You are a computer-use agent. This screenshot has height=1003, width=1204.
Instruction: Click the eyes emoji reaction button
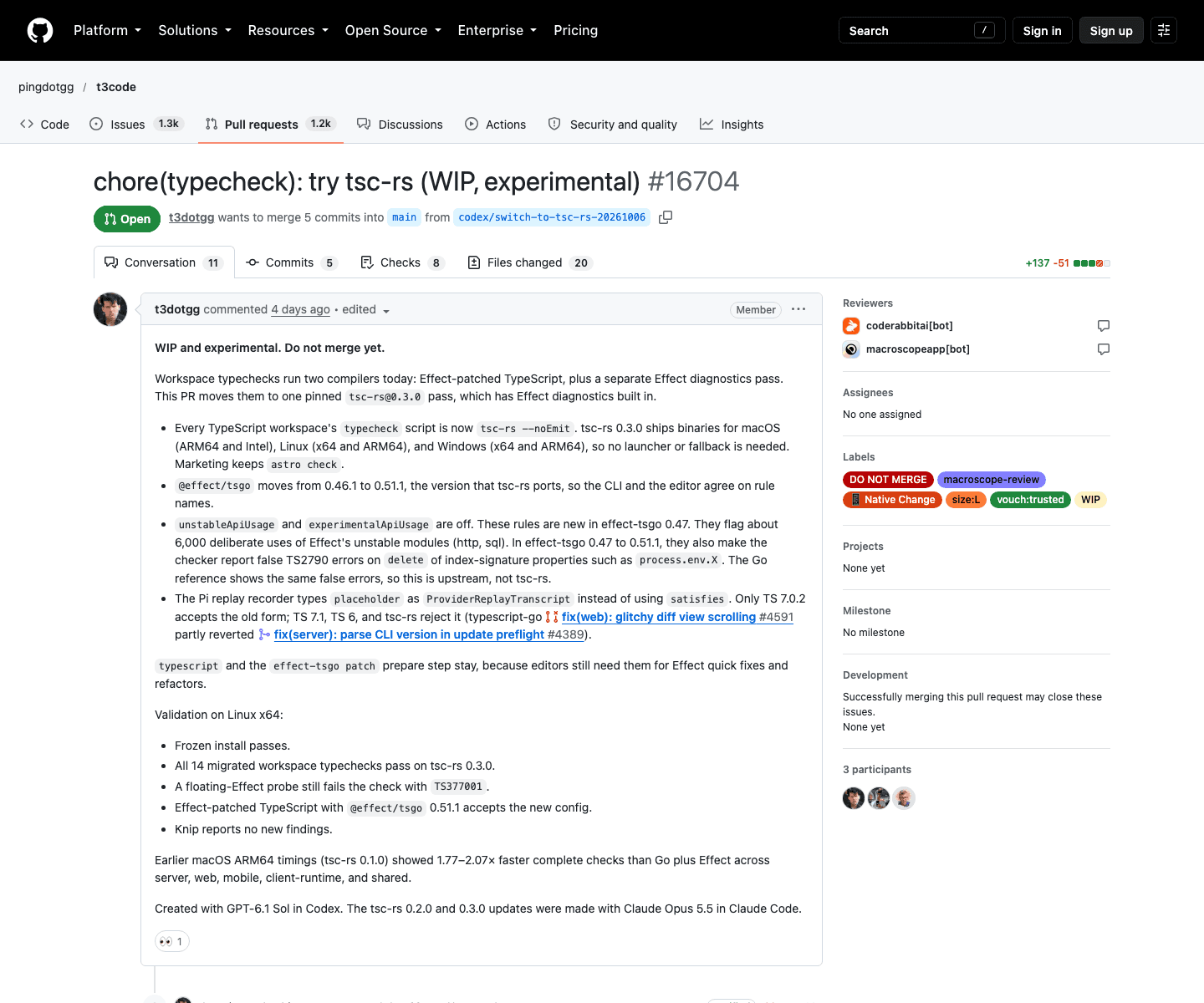click(172, 941)
